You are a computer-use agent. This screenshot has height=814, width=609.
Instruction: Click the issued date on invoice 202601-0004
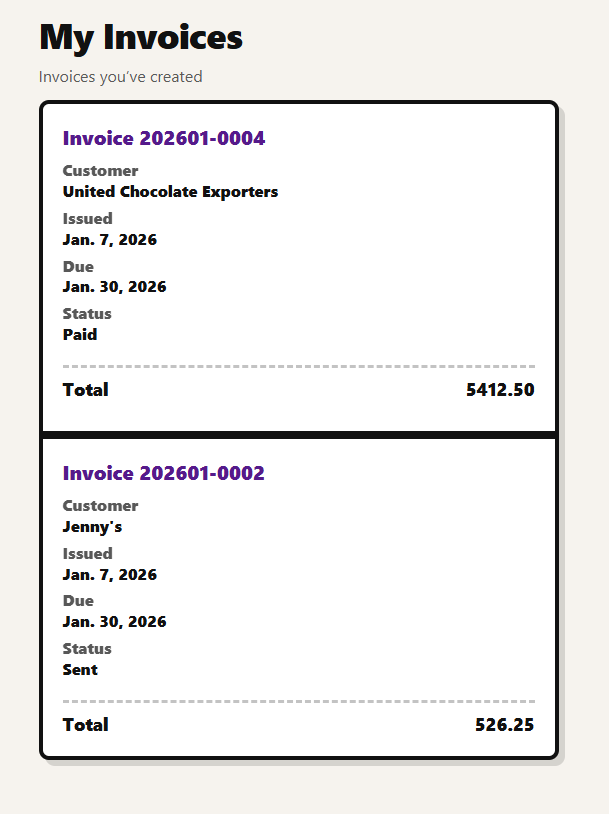tap(110, 240)
